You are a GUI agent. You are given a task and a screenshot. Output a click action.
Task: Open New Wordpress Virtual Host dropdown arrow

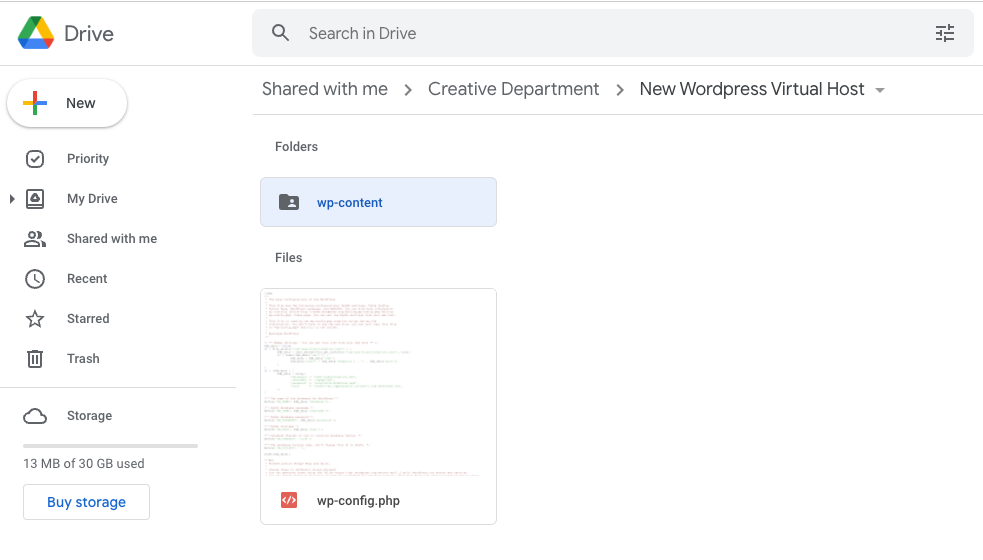pos(880,90)
